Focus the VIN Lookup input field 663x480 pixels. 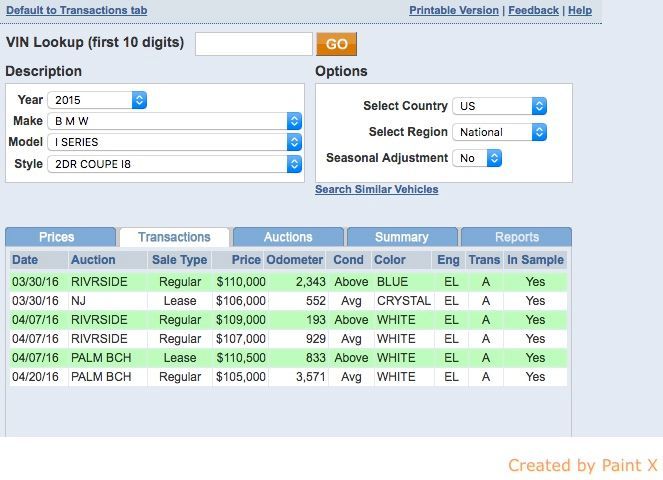coord(254,44)
